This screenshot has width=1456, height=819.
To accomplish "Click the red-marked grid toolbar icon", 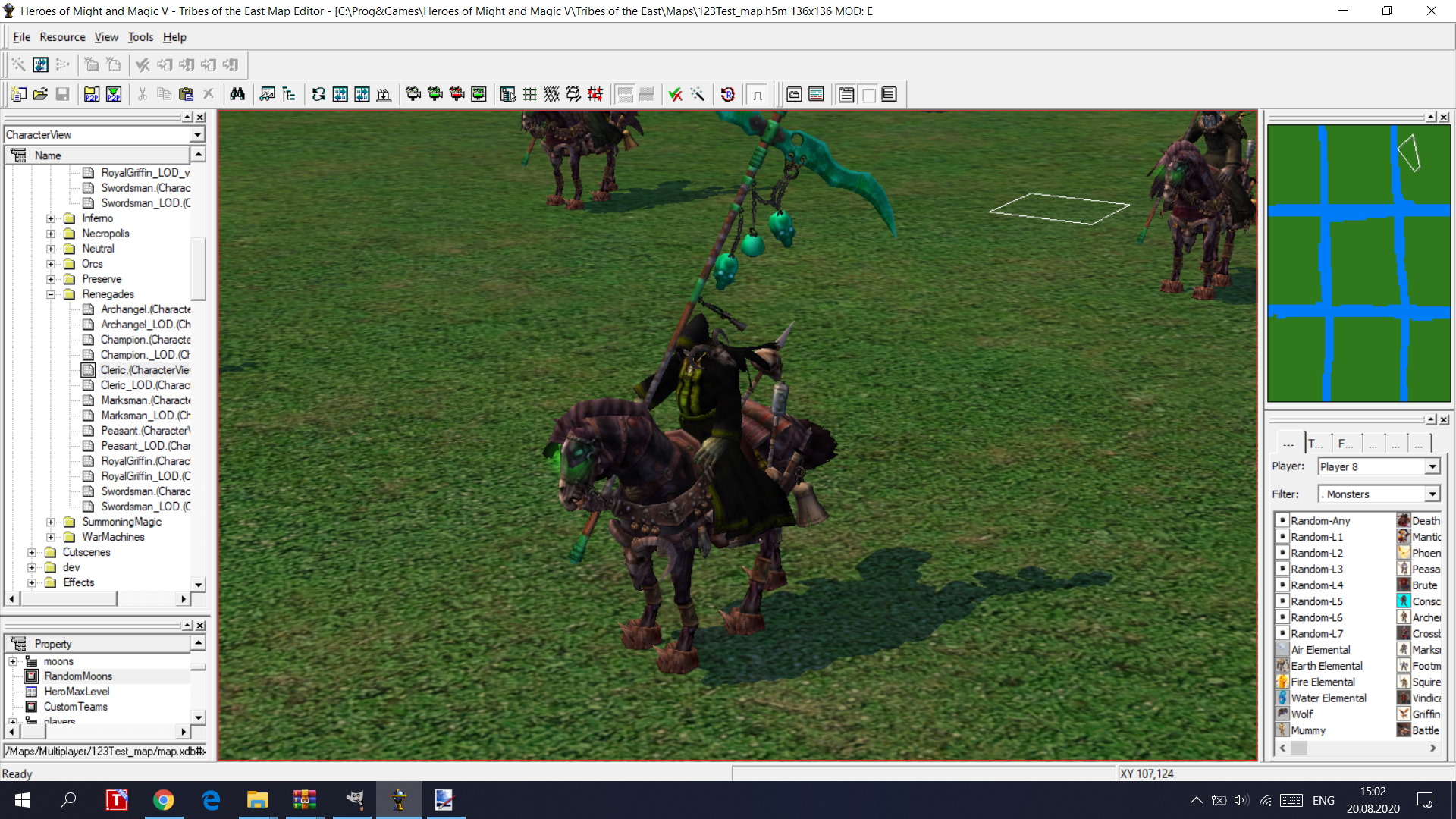I will coord(595,94).
